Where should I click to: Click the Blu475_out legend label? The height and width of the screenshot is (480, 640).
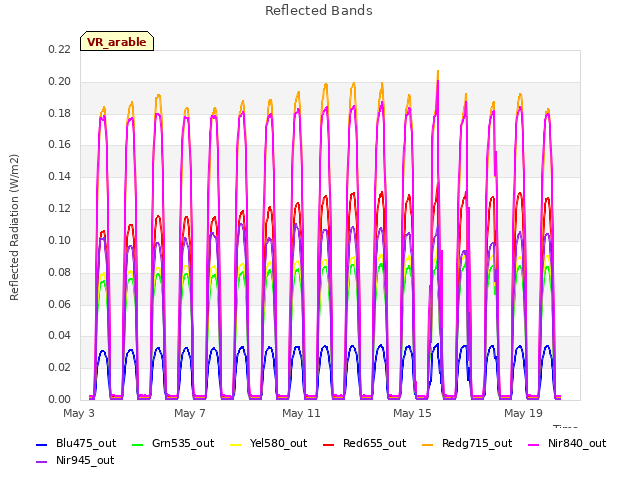click(x=86, y=443)
